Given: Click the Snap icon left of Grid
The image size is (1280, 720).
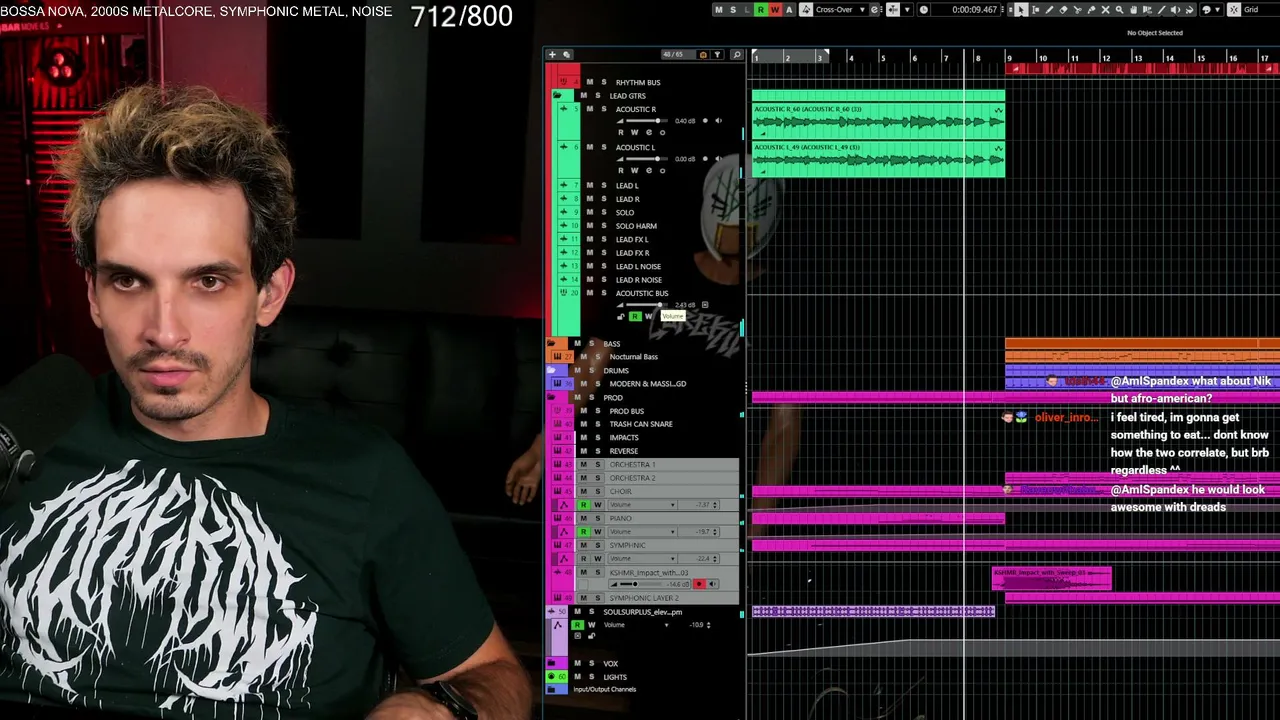Looking at the screenshot, I should pos(1234,10).
